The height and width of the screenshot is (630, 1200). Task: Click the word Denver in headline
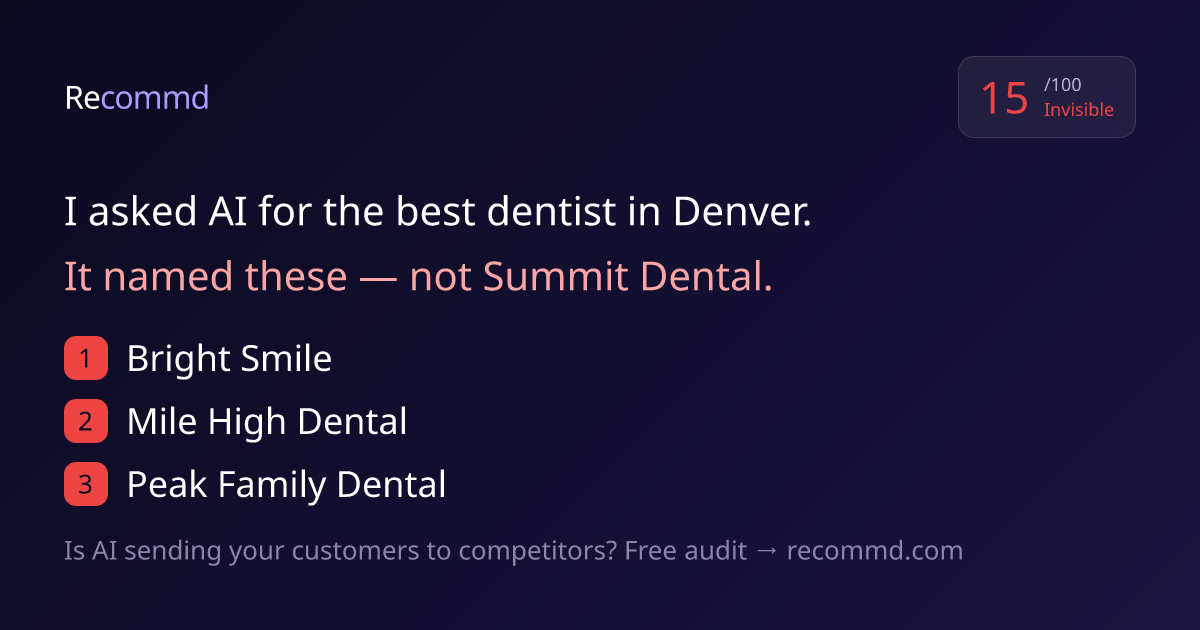coord(742,212)
